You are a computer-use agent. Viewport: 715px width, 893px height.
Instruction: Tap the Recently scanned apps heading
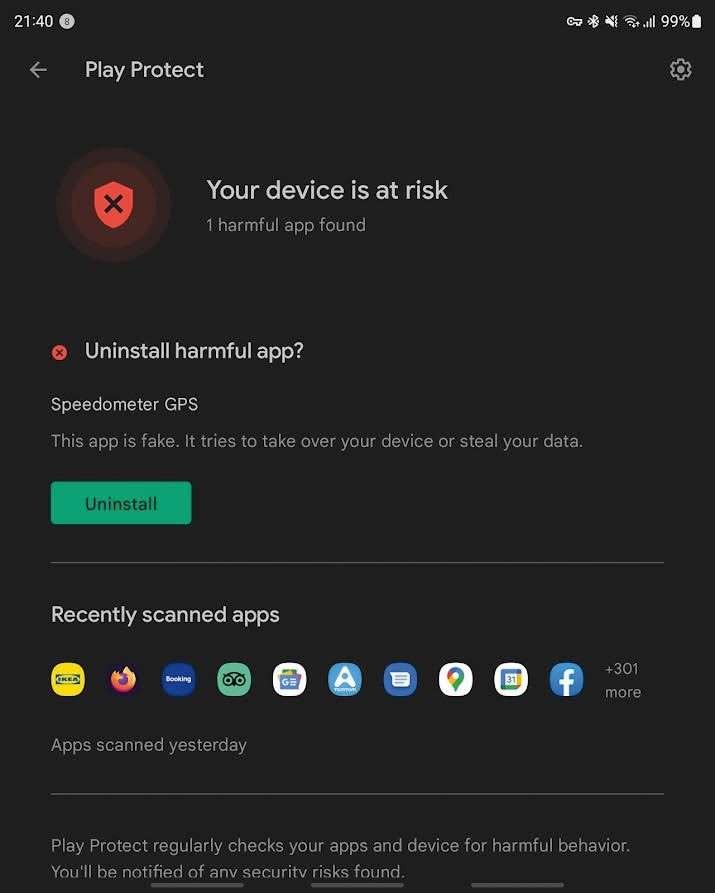(x=165, y=615)
